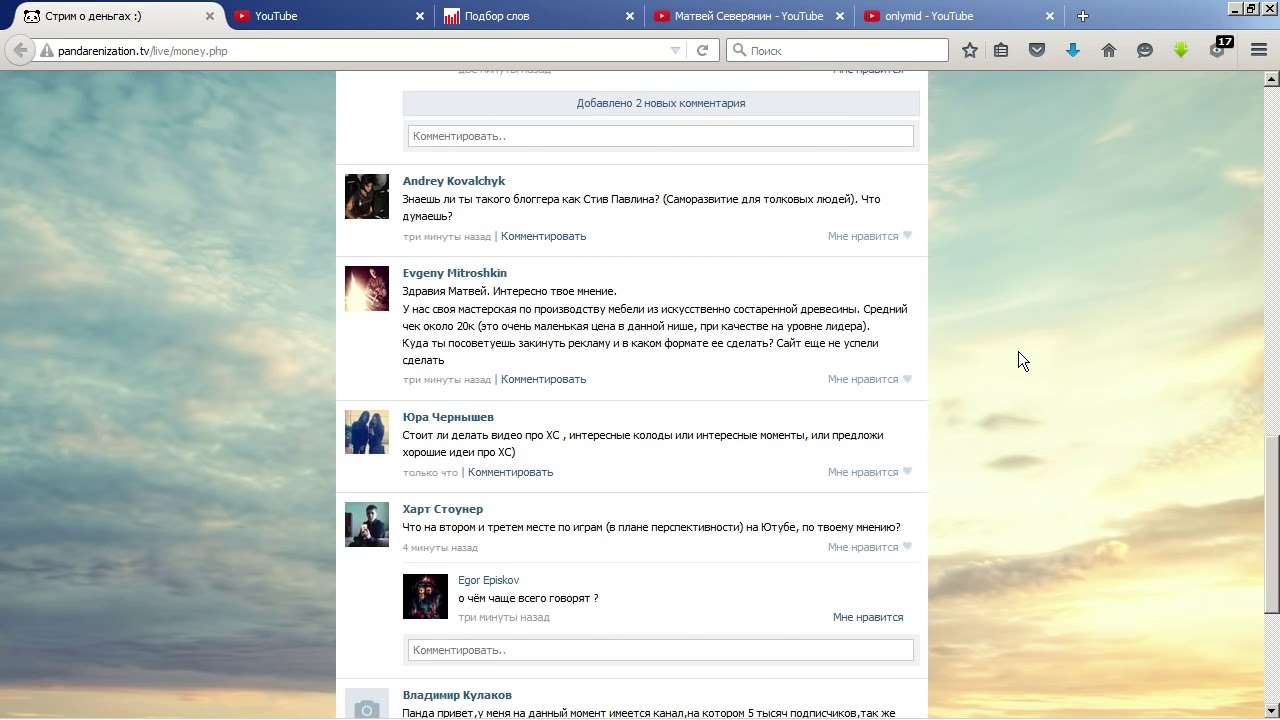Click Комментировать under Юра Чернышев's post
The height and width of the screenshot is (720, 1280).
pyautogui.click(x=510, y=472)
